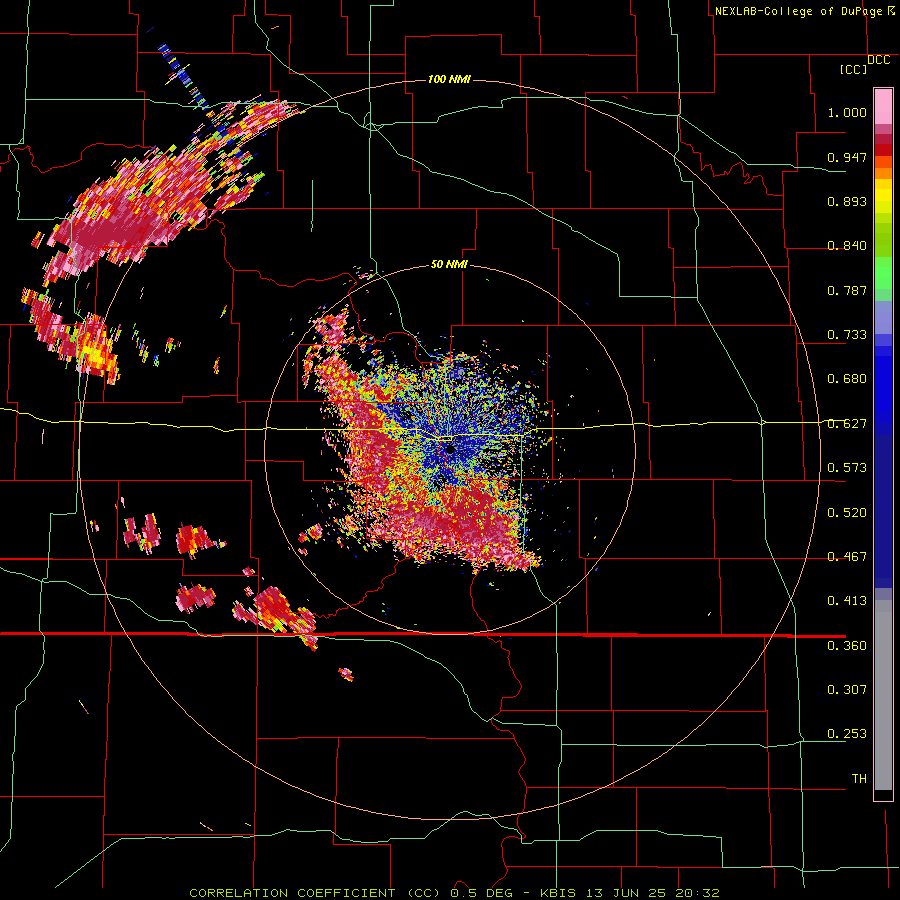This screenshot has width=900, height=900.
Task: Click the Correlation Coefficient product caption at bottom
Action: click(454, 893)
